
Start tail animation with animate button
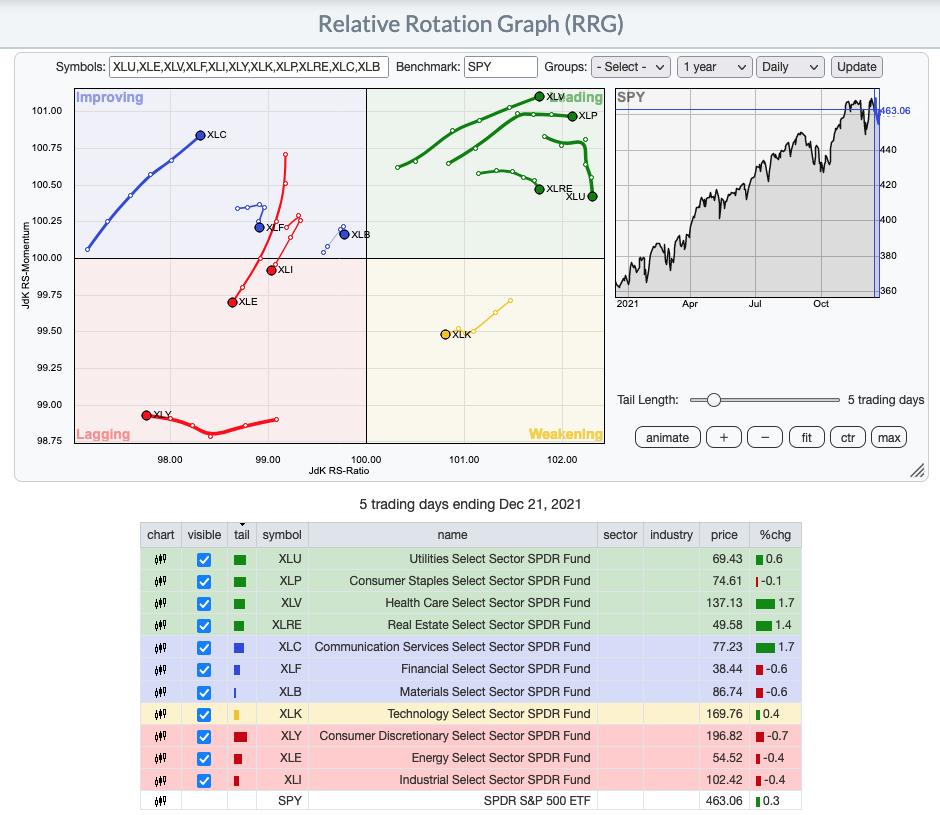tap(667, 438)
